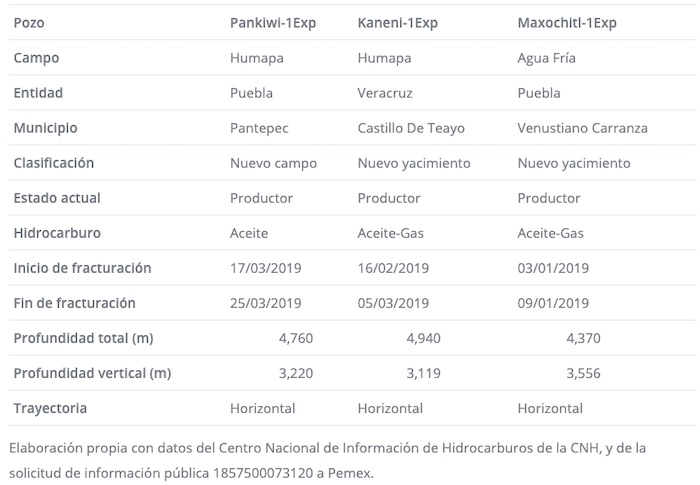This screenshot has width=700, height=485.
Task: Select the Pozo row label
Action: pyautogui.click(x=29, y=22)
